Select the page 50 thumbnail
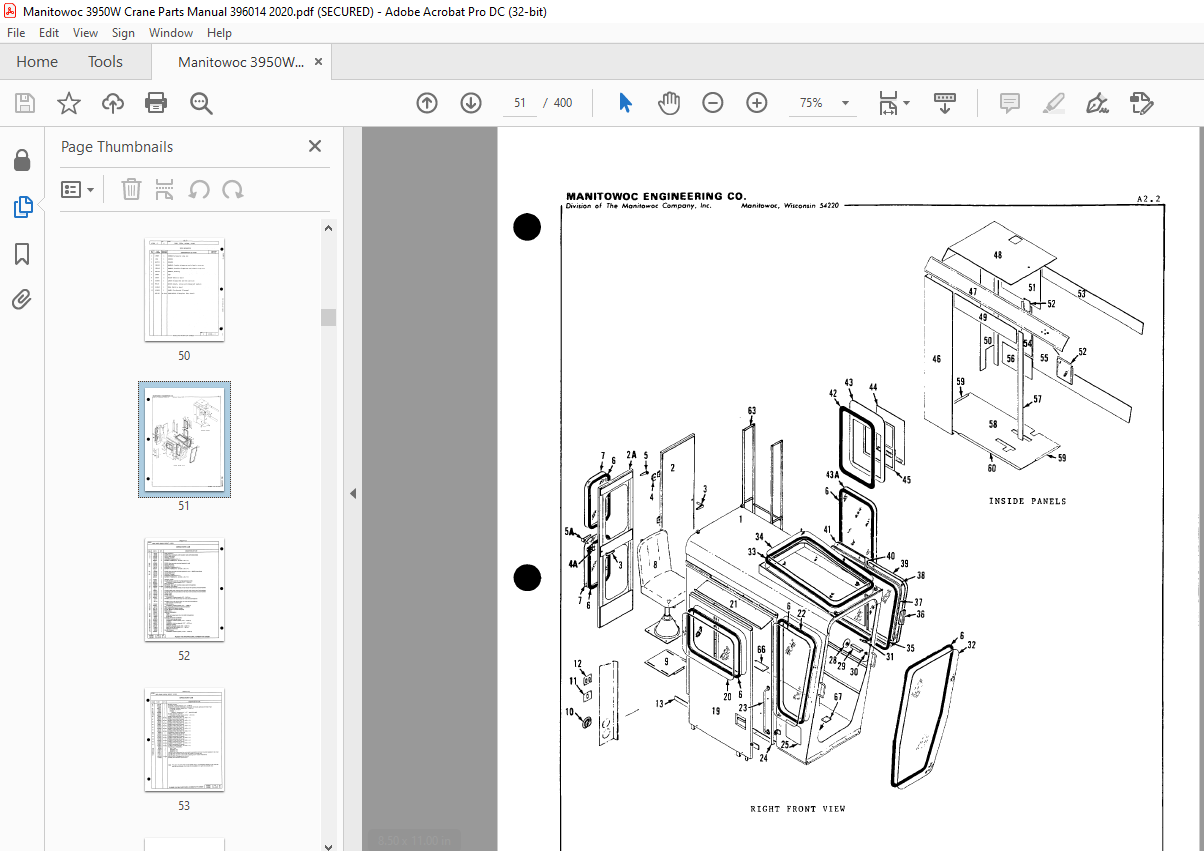 pos(184,290)
